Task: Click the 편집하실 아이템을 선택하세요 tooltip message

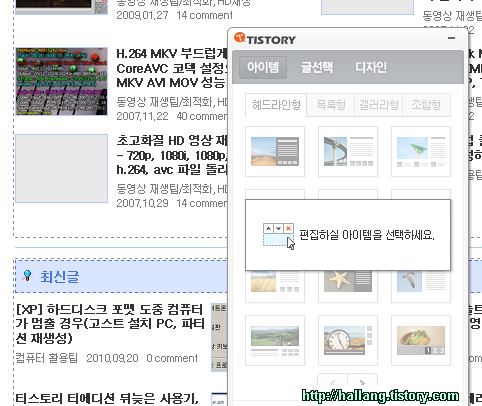Action: click(367, 235)
